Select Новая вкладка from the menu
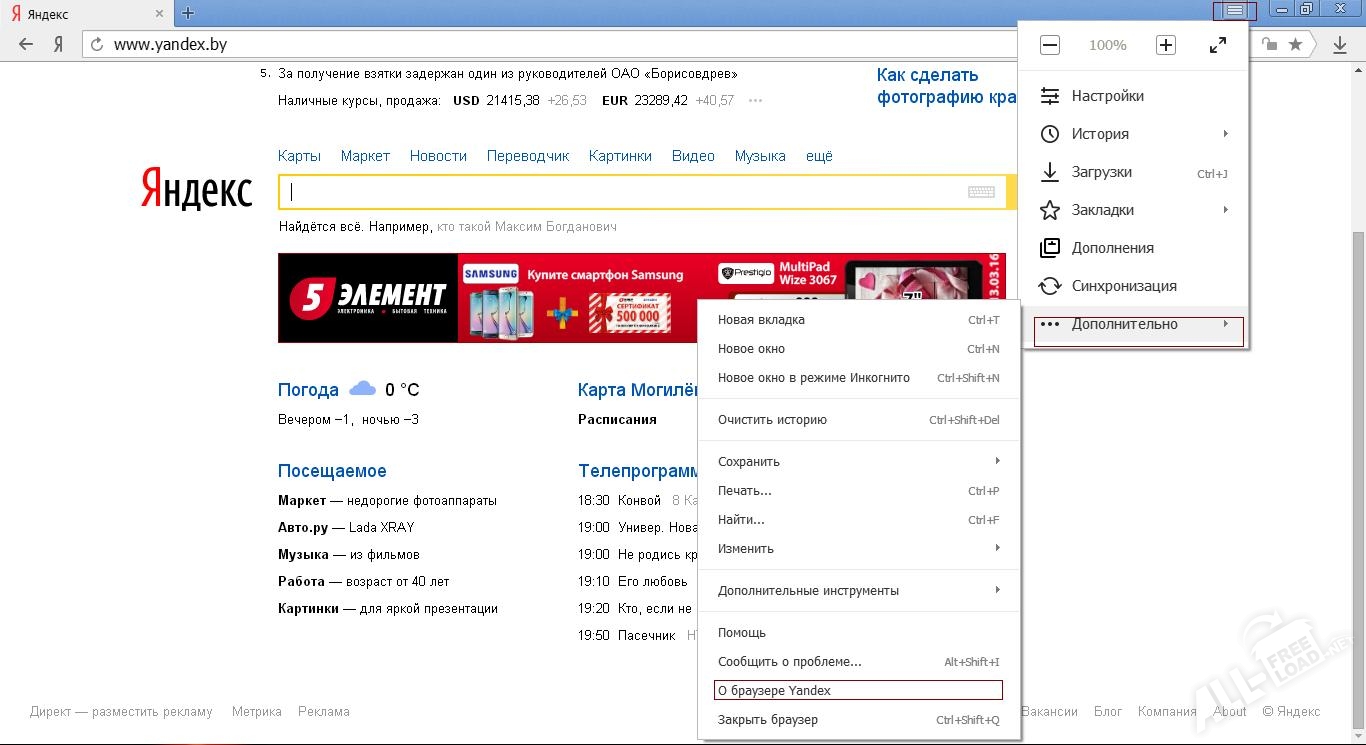This screenshot has height=745, width=1366. coord(760,319)
